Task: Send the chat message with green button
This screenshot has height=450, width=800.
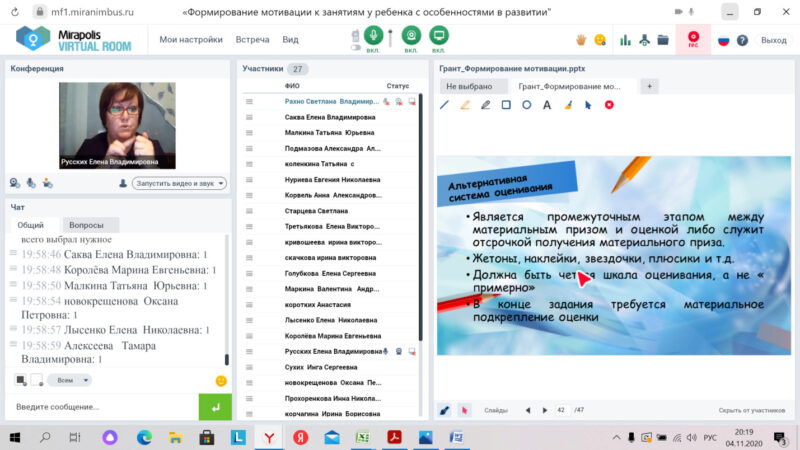Action: (215, 407)
